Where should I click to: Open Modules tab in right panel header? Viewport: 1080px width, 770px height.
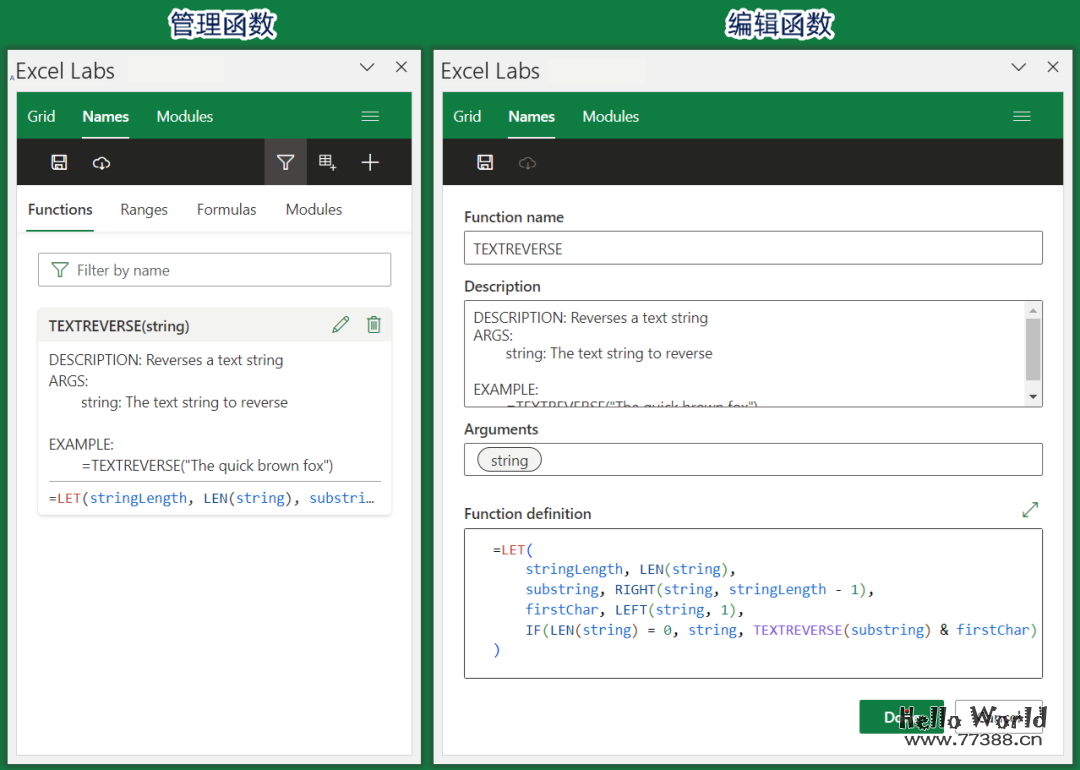tap(610, 116)
